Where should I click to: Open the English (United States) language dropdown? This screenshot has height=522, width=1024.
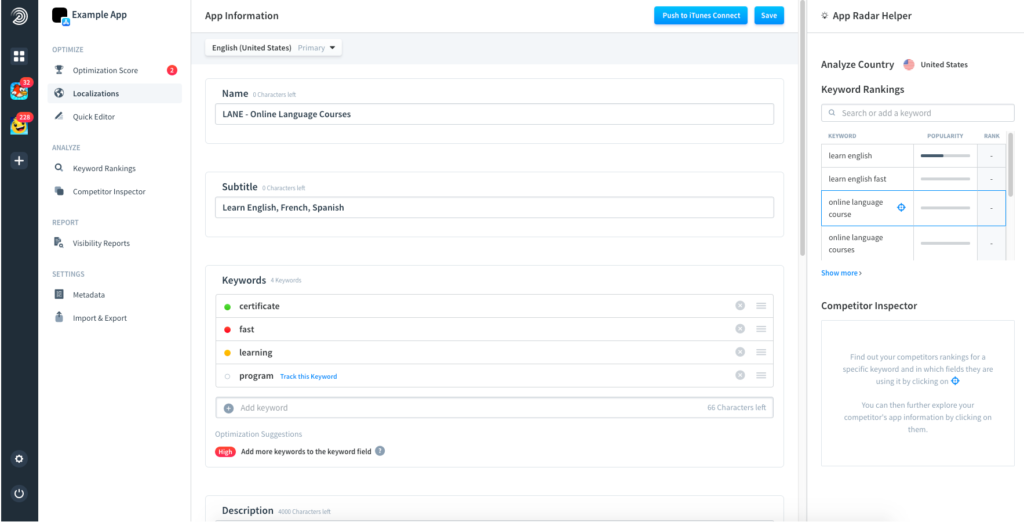coord(273,48)
